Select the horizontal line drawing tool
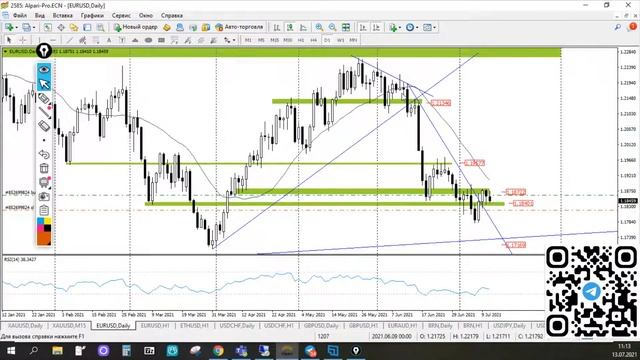 pyautogui.click(x=53, y=40)
